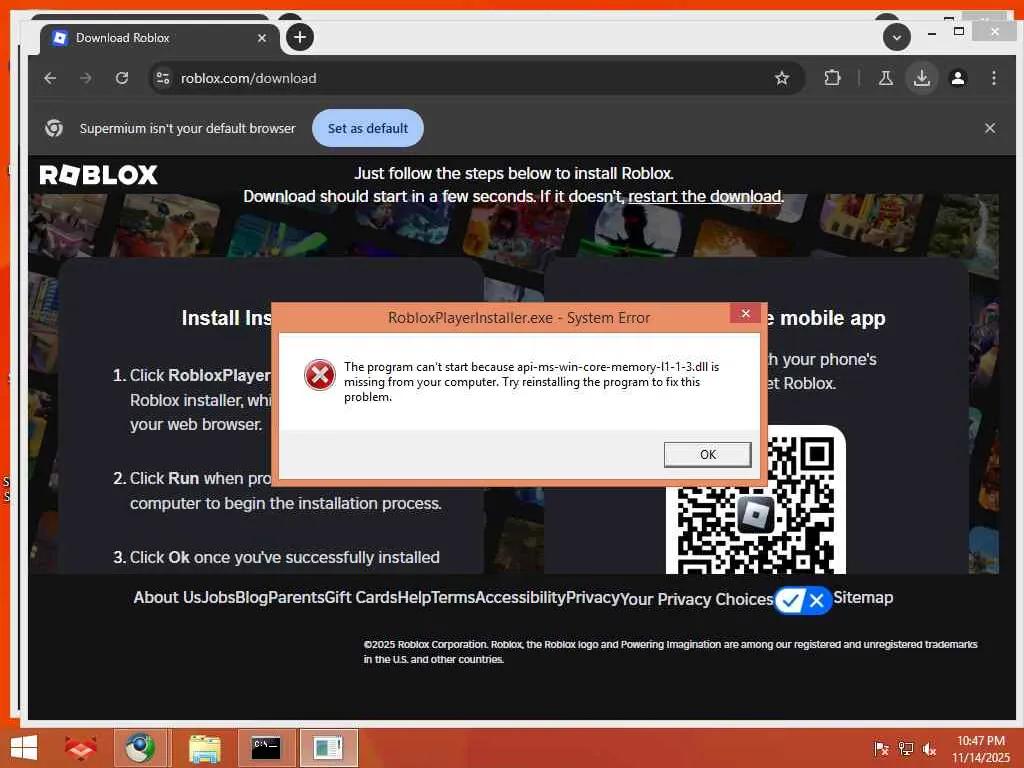1024x768 pixels.
Task: Open the Privacy footer link
Action: point(592,598)
